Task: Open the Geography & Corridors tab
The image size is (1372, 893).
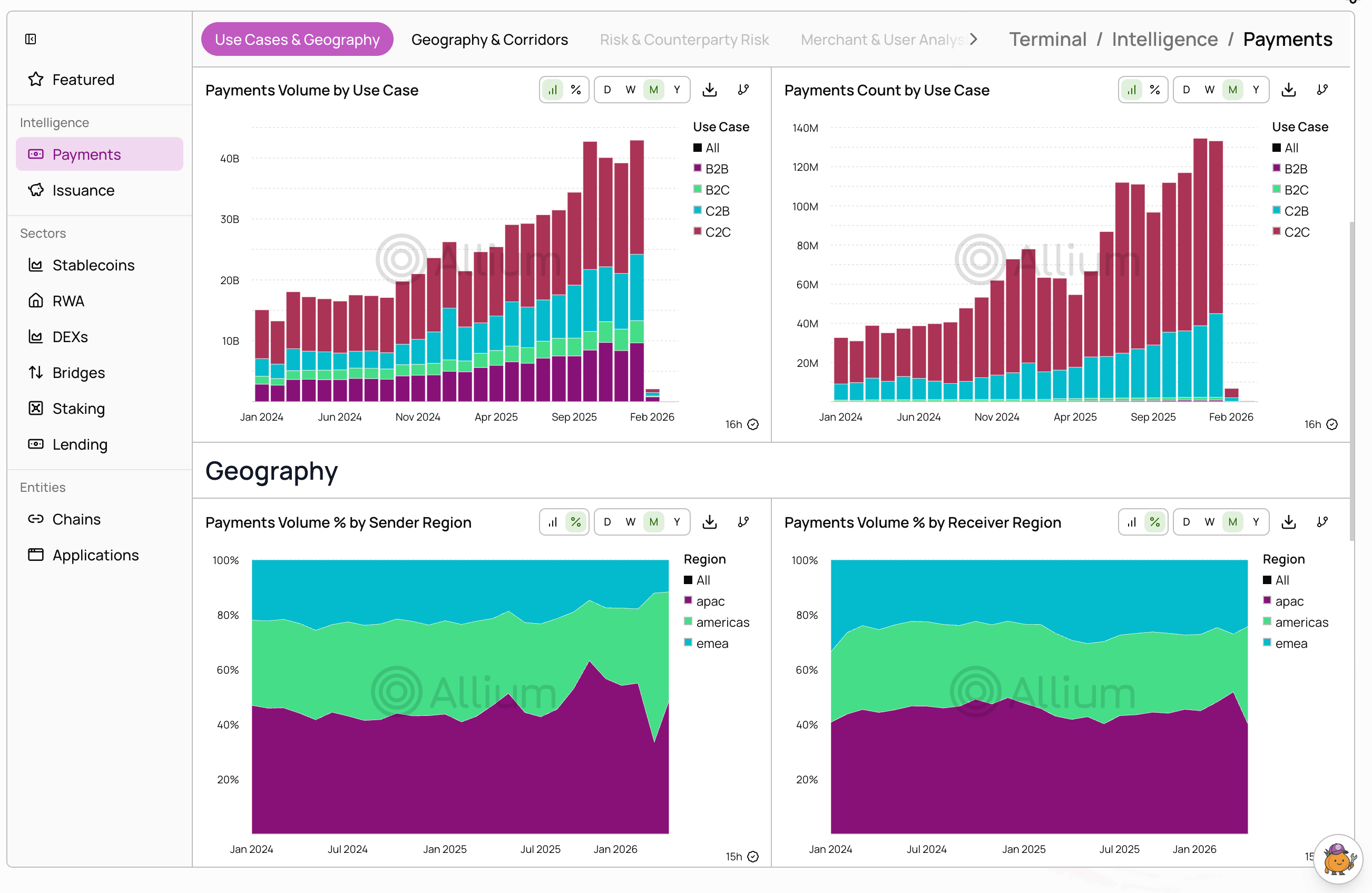Action: pyautogui.click(x=489, y=39)
